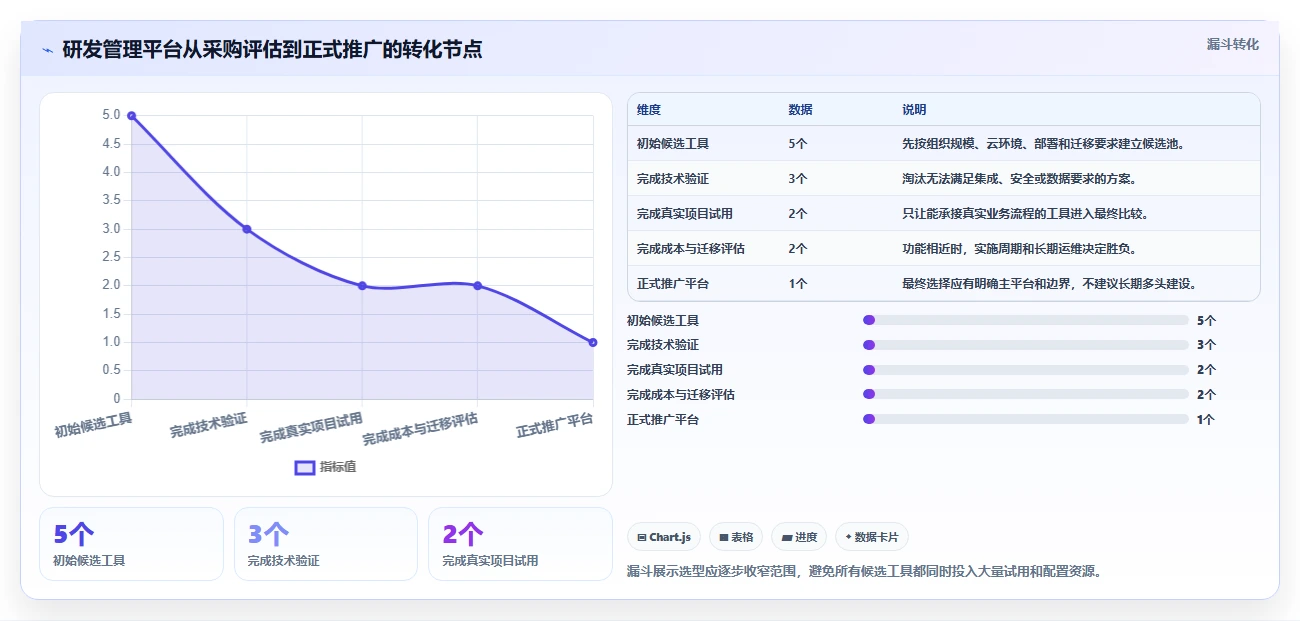The image size is (1300, 621).
Task: Click the 维度 column header
Action: (x=649, y=110)
